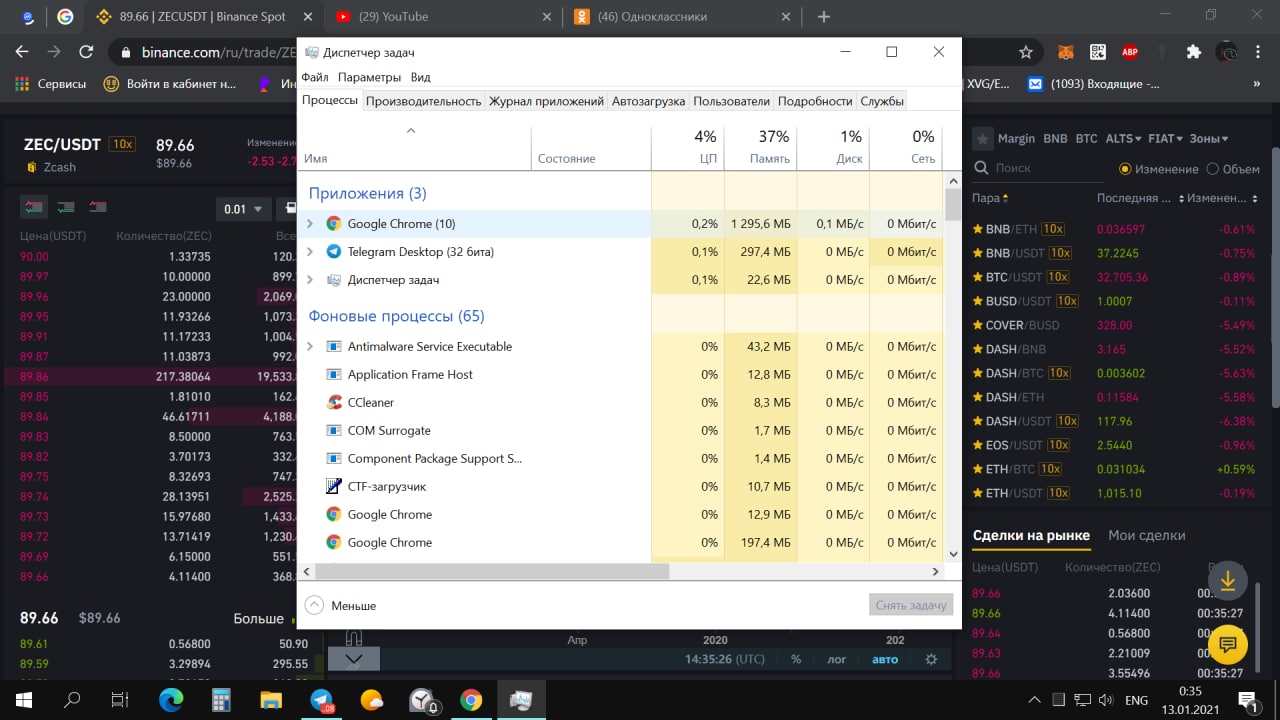
Task: Collapse Task Manager with Меньше button
Action: tap(340, 605)
